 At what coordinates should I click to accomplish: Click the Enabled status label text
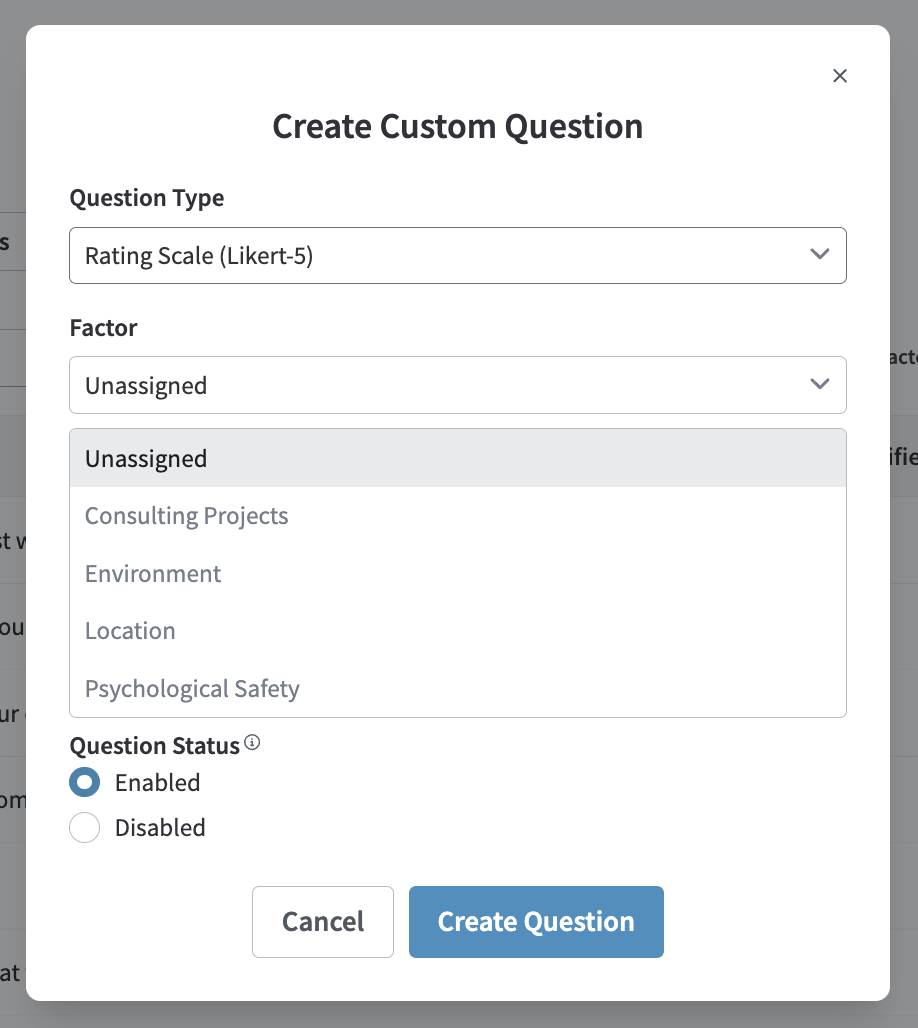[x=157, y=783]
